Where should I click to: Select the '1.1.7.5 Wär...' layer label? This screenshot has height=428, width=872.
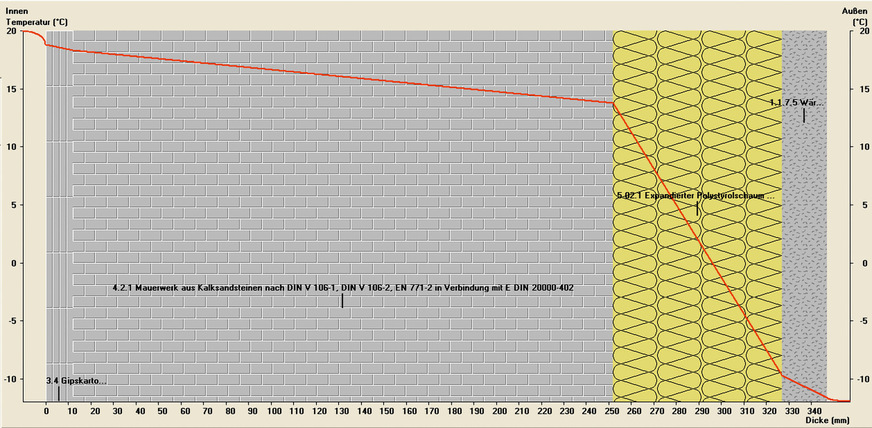click(x=797, y=102)
